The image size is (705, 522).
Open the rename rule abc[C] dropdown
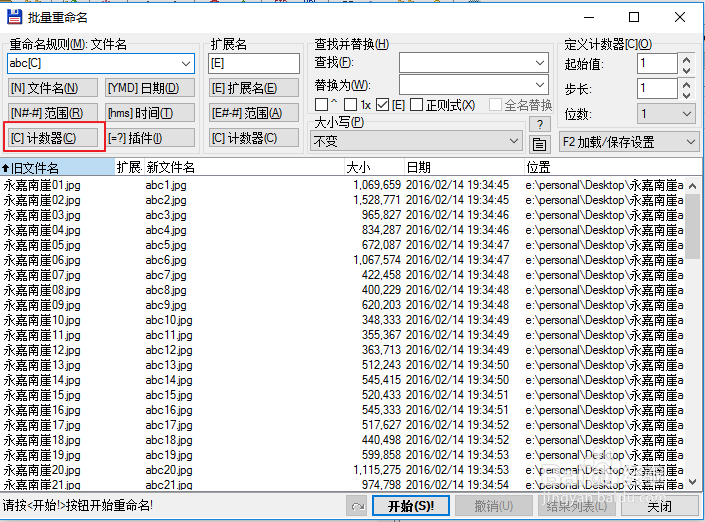click(x=186, y=63)
